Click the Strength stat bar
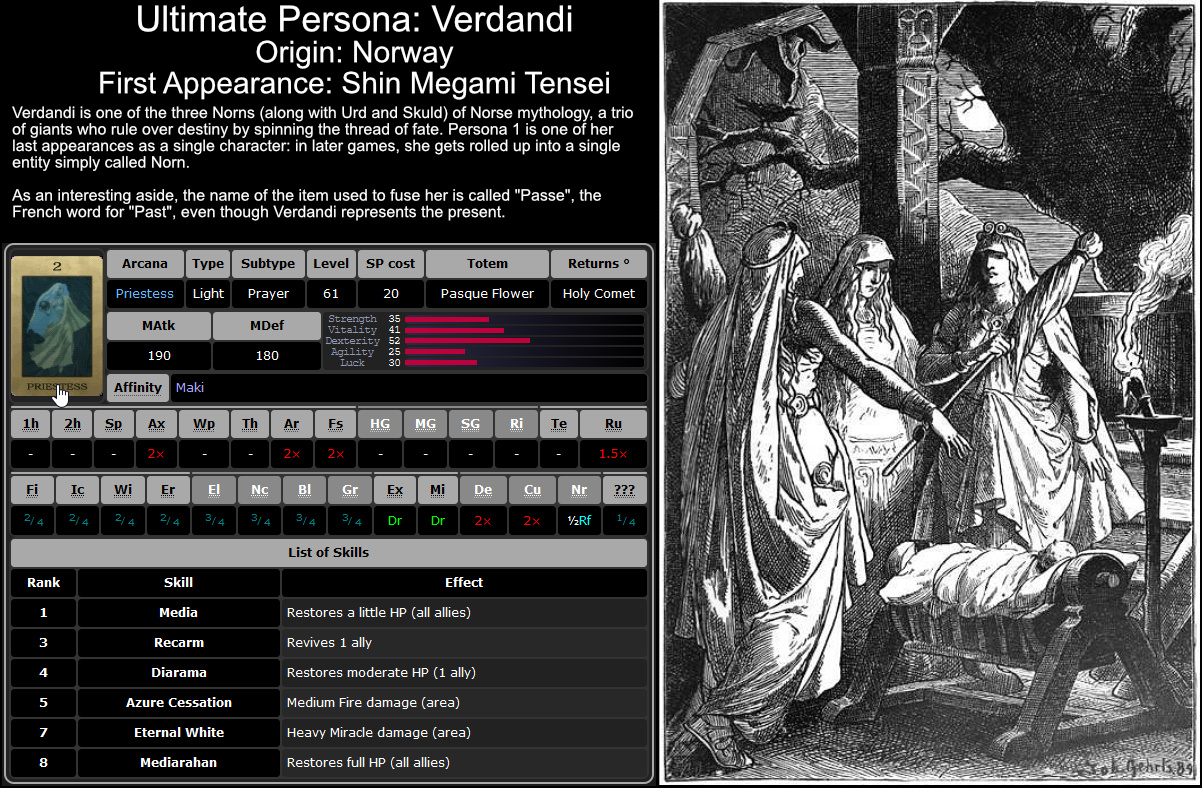 point(524,319)
